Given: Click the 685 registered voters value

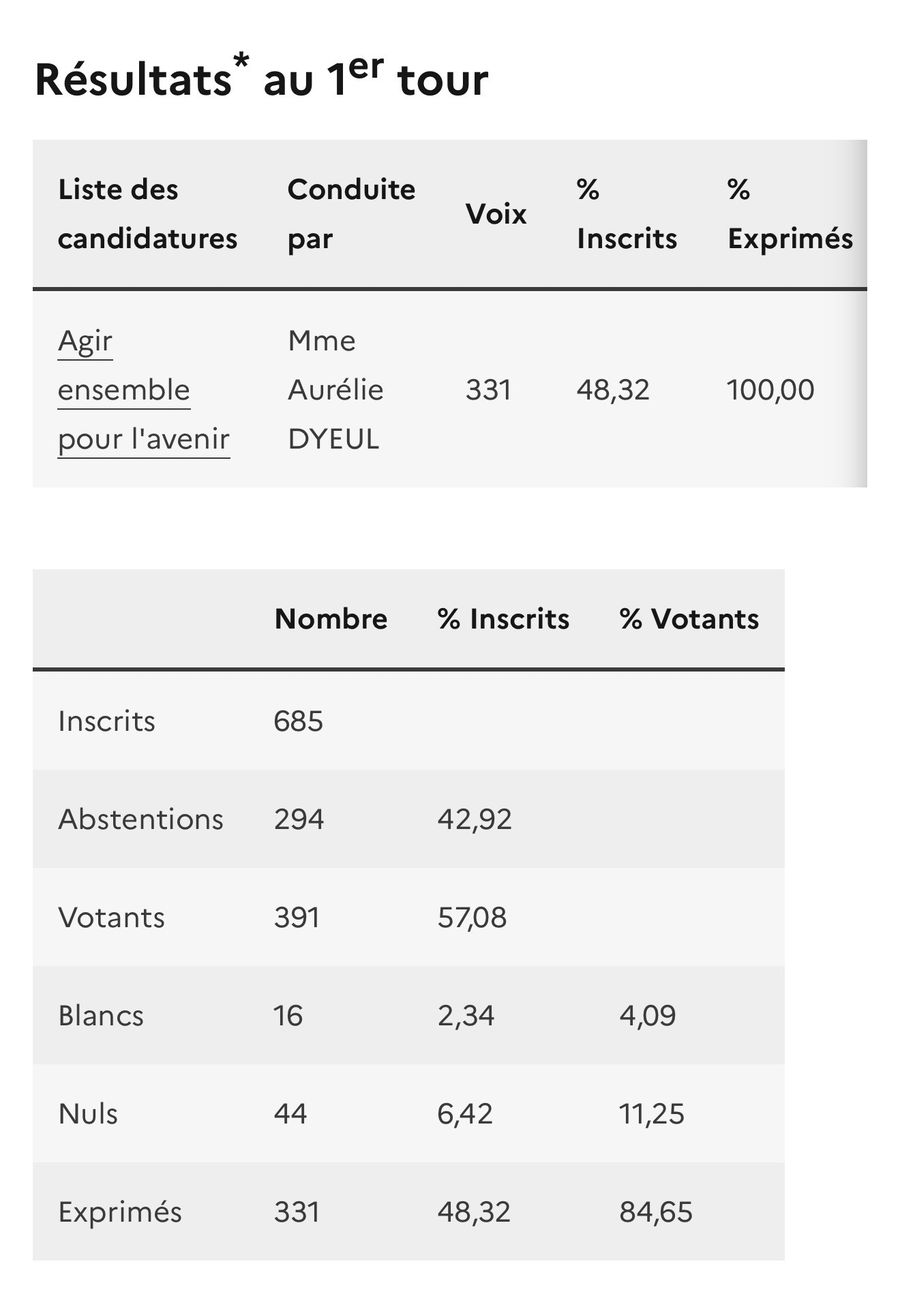Looking at the screenshot, I should coord(298,721).
